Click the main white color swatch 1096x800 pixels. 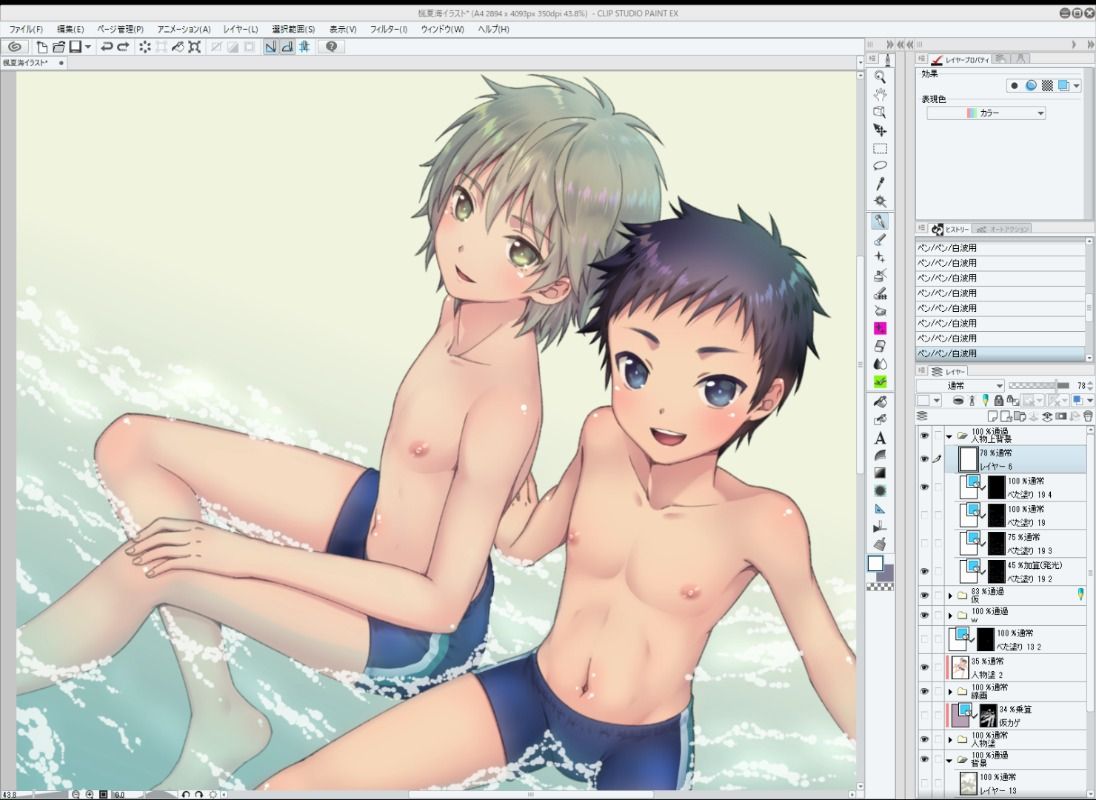875,564
